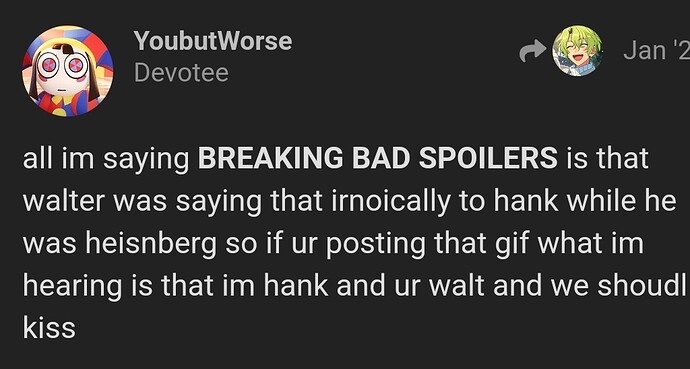Screen dimensions: 690x369
Task: Click the Devotee user title
Action: 181,73
